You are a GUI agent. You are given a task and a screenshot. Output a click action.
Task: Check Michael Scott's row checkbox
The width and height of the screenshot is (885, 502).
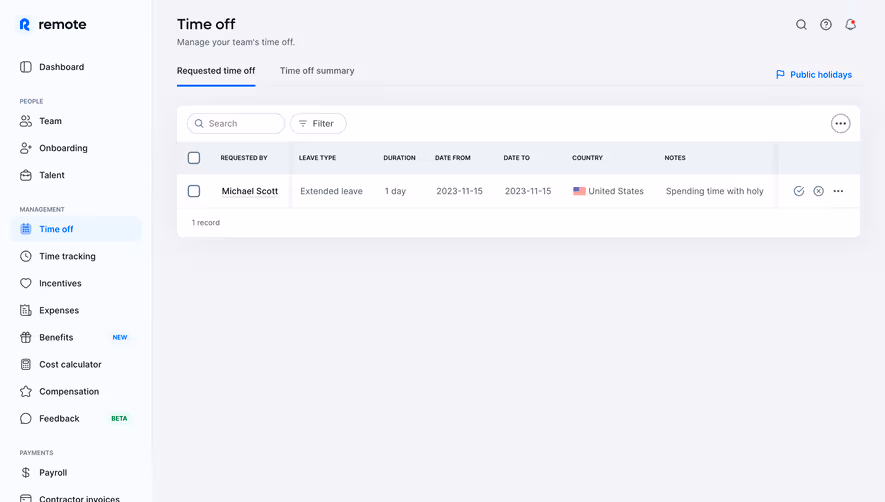[x=194, y=191]
